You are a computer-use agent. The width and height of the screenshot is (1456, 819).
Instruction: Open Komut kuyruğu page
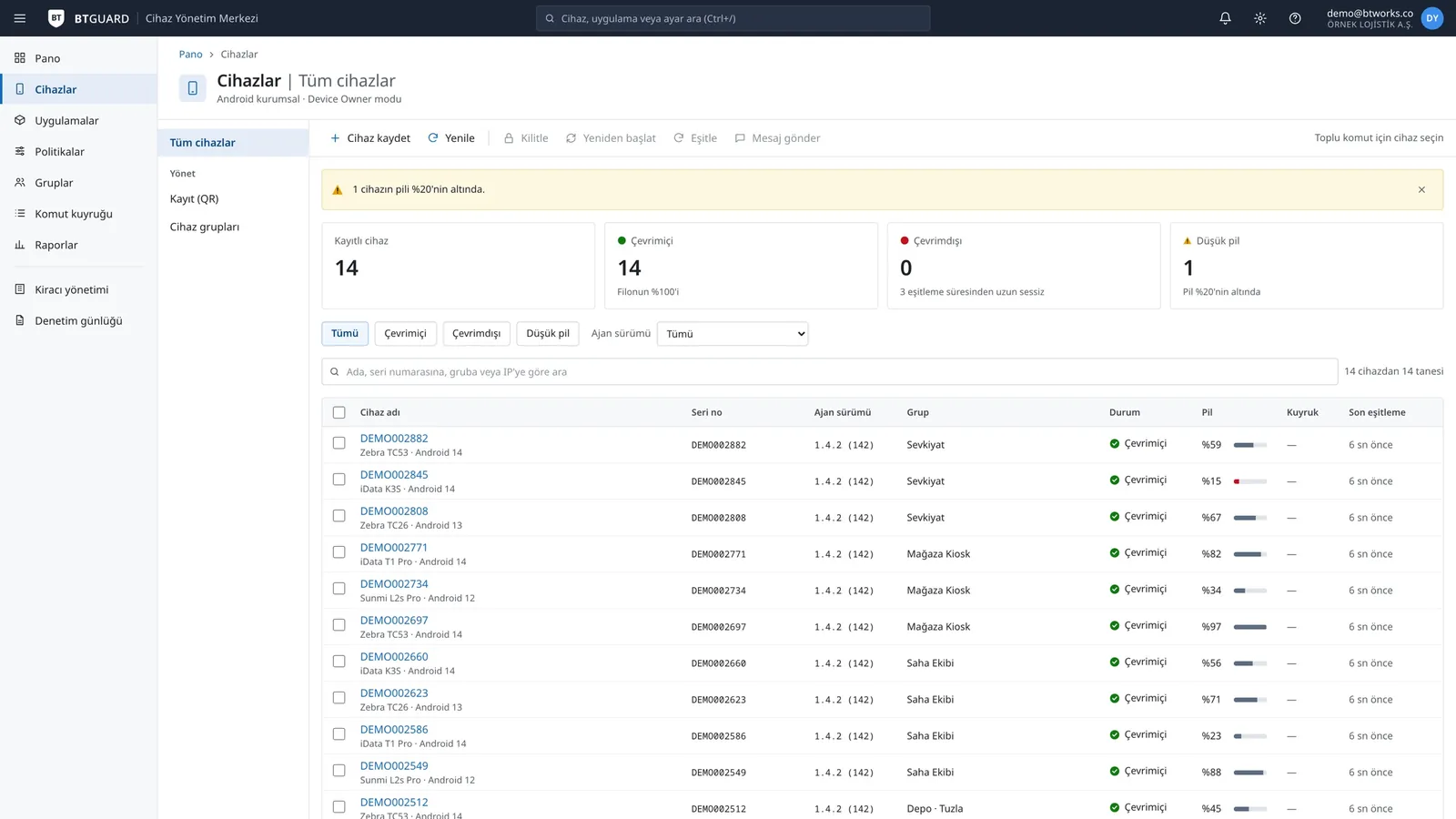78,214
